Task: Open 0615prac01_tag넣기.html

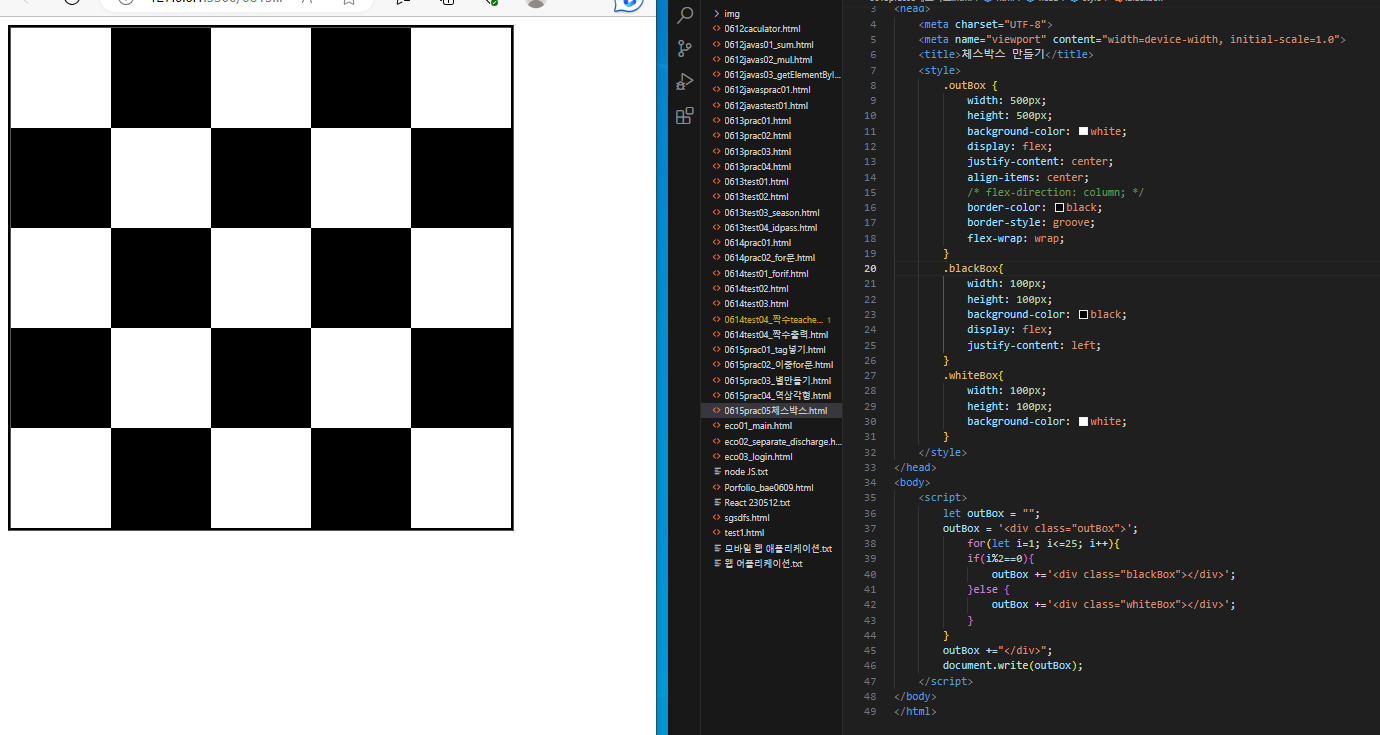Action: (x=775, y=350)
